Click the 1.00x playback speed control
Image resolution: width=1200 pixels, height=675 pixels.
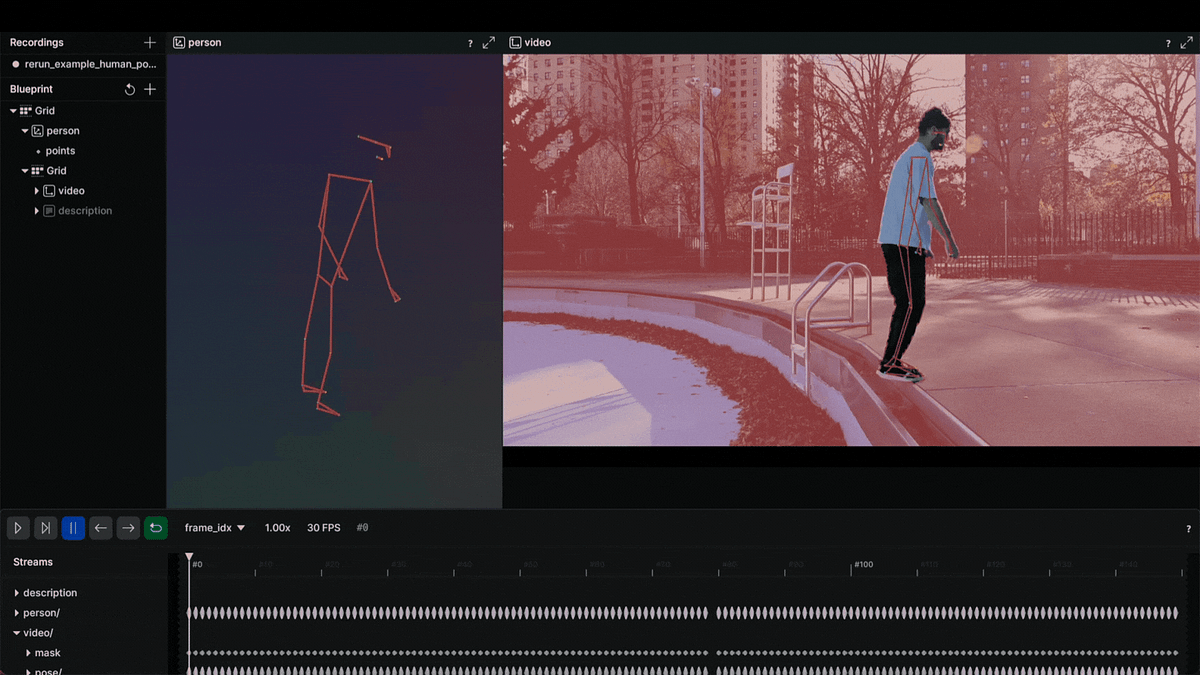(x=277, y=527)
